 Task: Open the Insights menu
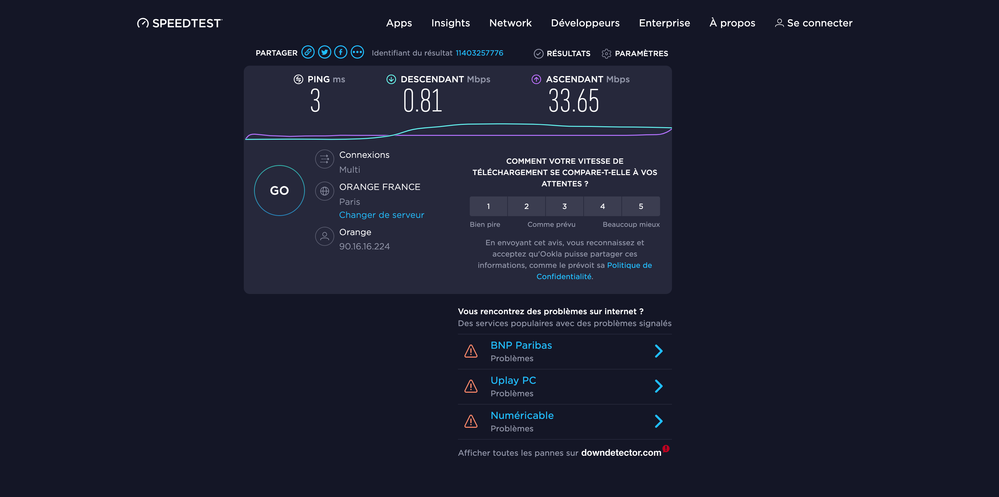coord(450,23)
